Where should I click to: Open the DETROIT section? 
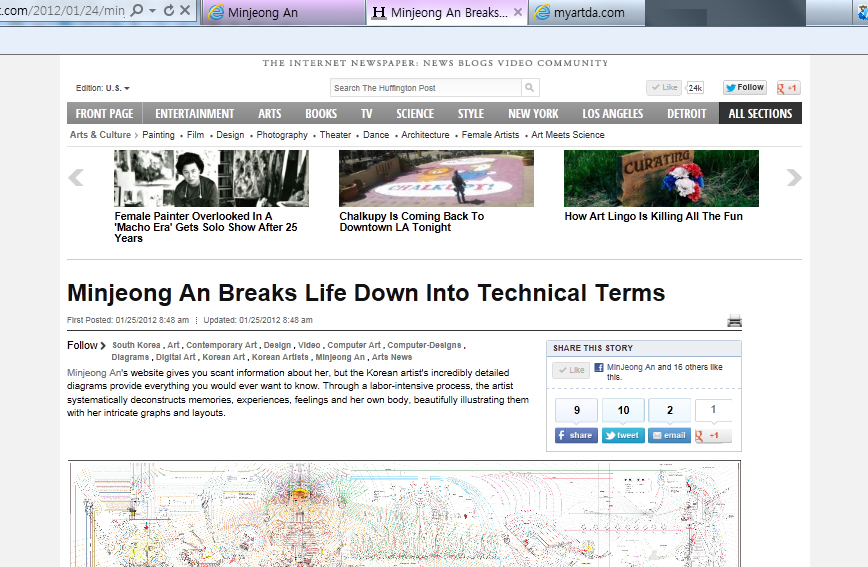click(687, 114)
